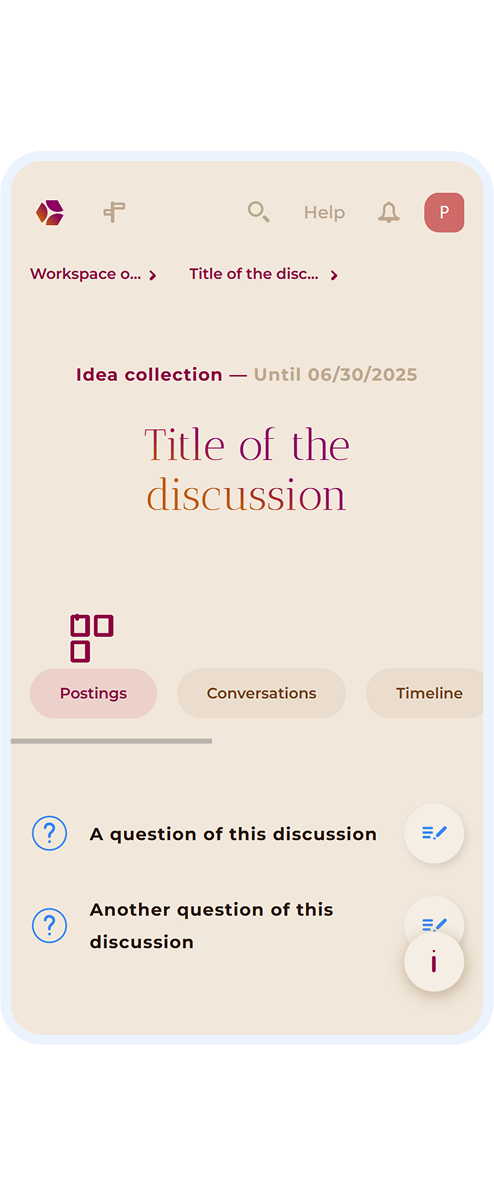Expand chevron after Title of the disc breadcrumb

pyautogui.click(x=334, y=275)
